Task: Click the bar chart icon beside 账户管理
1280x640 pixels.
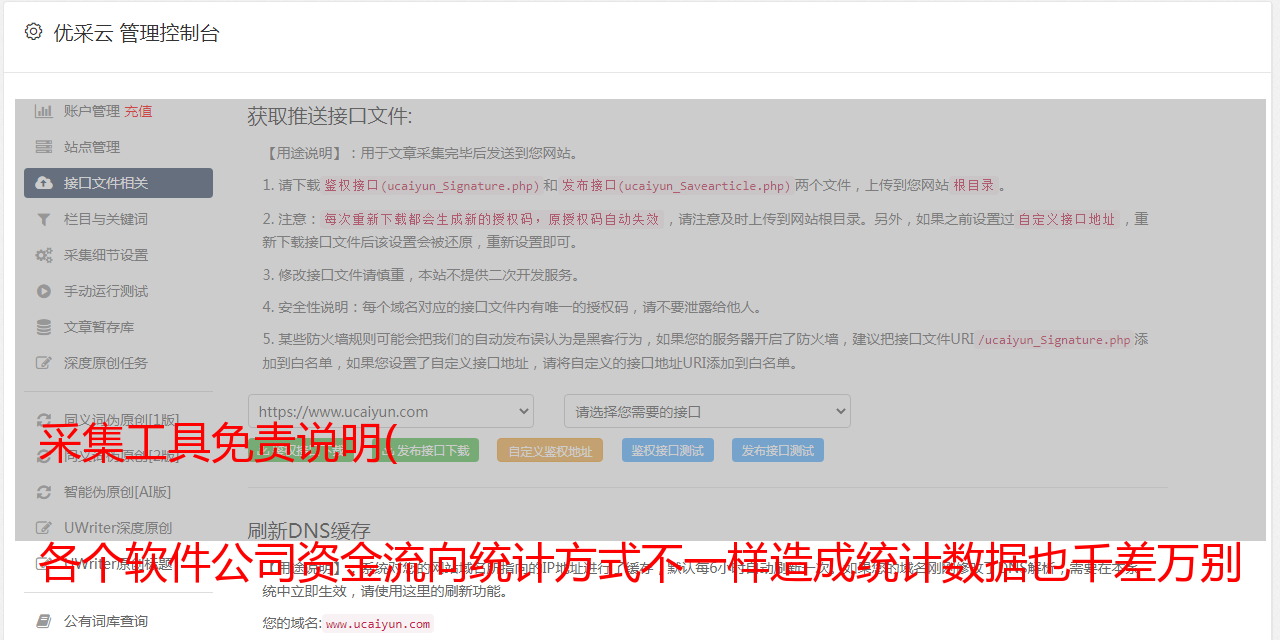Action: tap(44, 111)
